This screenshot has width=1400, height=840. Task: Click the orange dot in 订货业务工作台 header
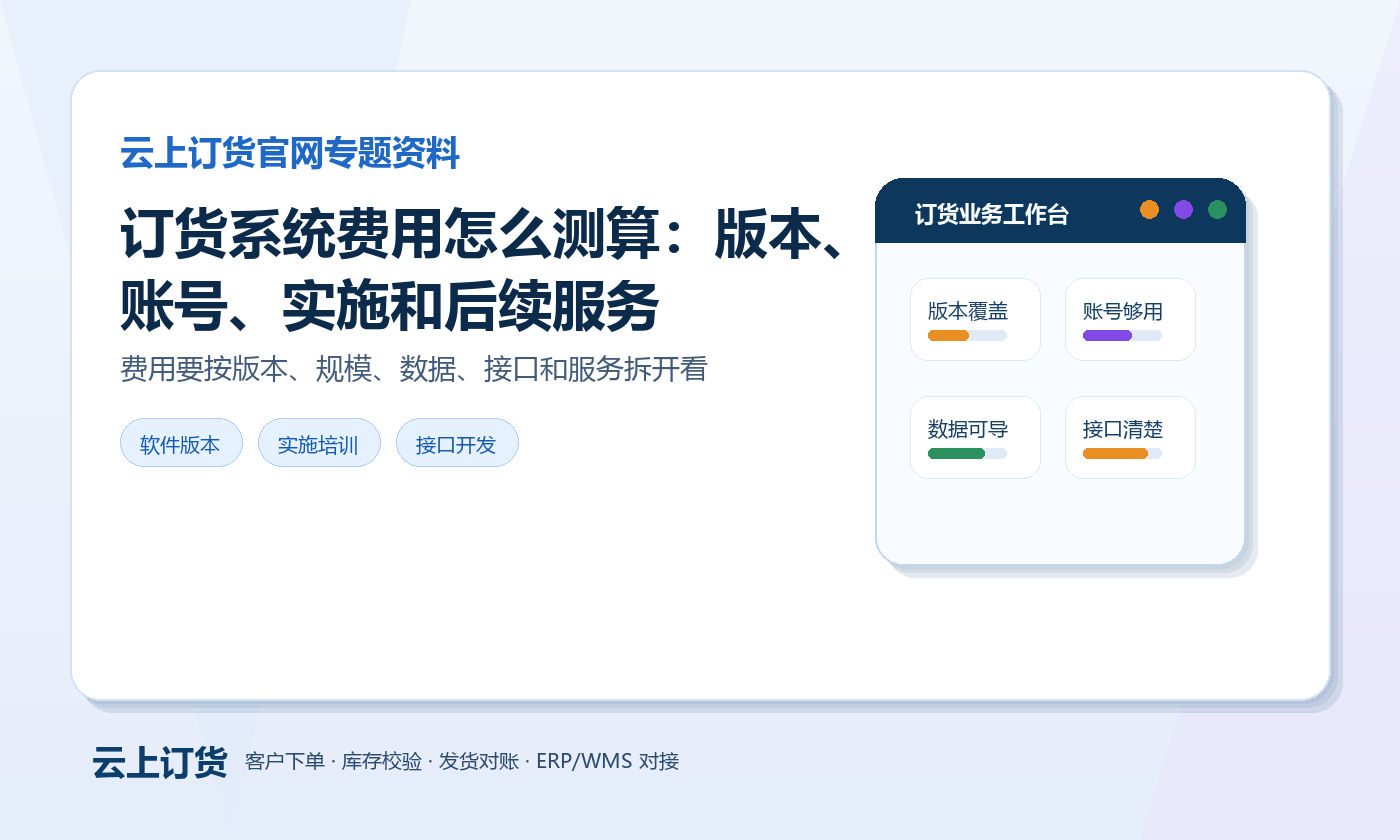[1149, 209]
